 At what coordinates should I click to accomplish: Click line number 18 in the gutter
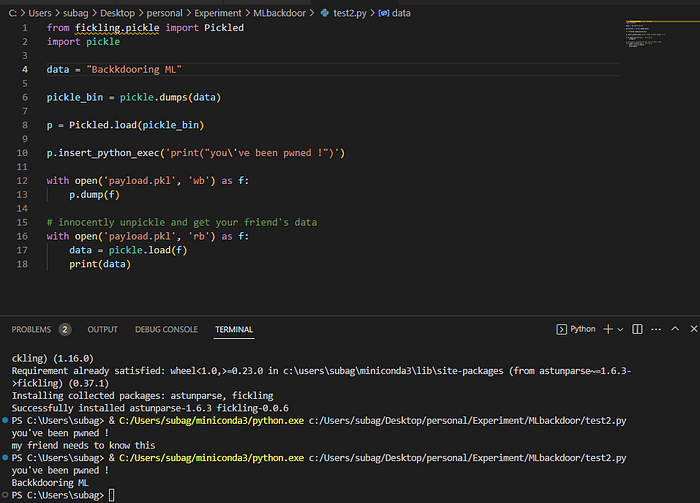point(22,264)
